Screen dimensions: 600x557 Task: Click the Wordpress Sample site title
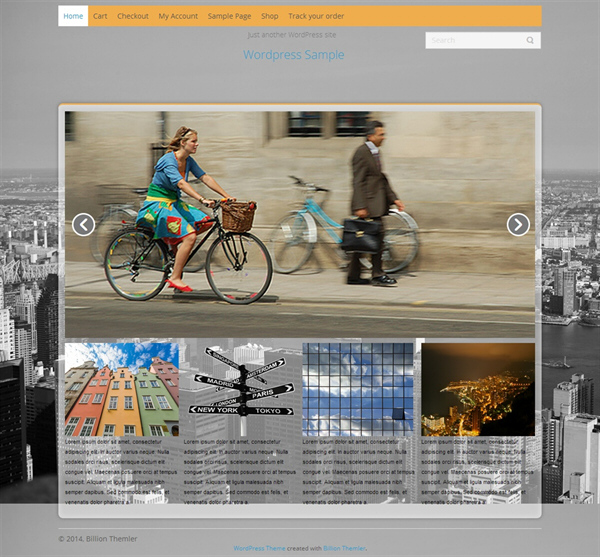293,55
